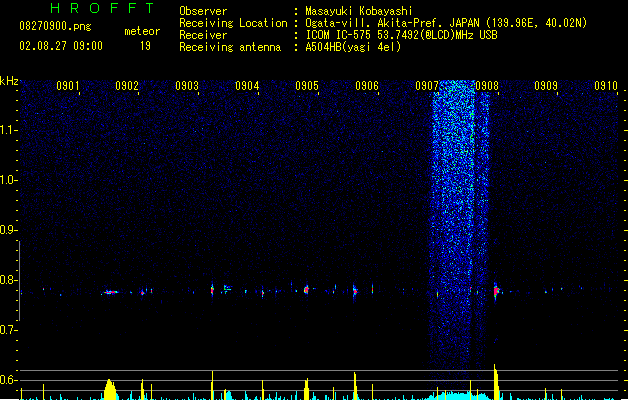Click the 0907 time marker
Screen dimensions: 629x400
pos(427,86)
